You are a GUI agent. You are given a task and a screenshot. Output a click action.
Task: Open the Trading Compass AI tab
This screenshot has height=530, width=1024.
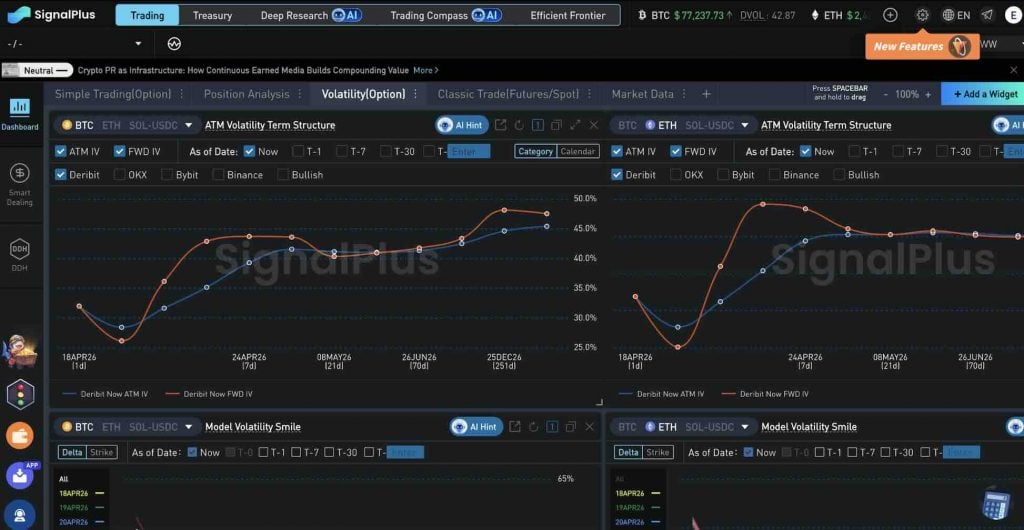tap(446, 15)
